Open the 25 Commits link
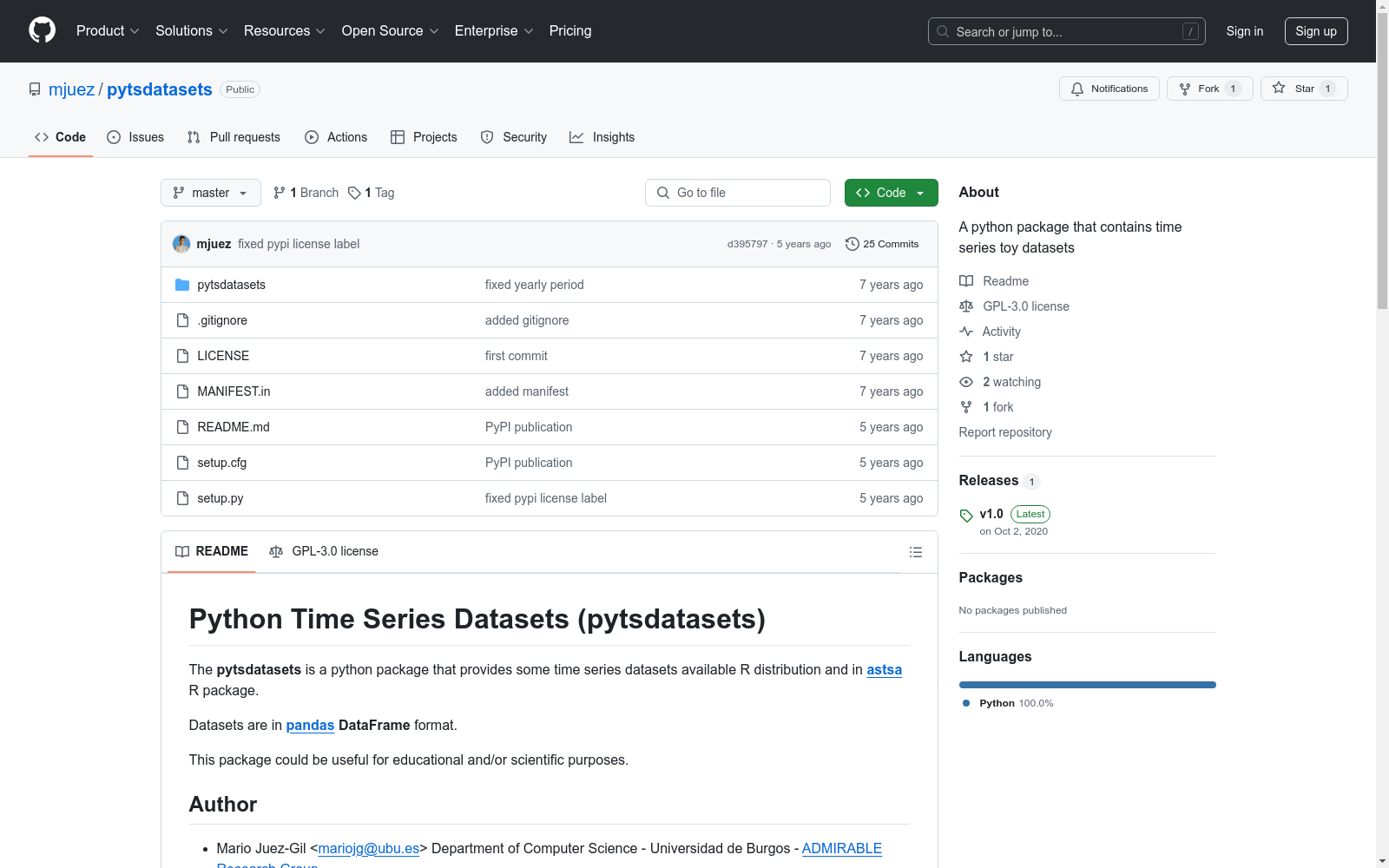This screenshot has width=1389, height=868. pos(882,244)
